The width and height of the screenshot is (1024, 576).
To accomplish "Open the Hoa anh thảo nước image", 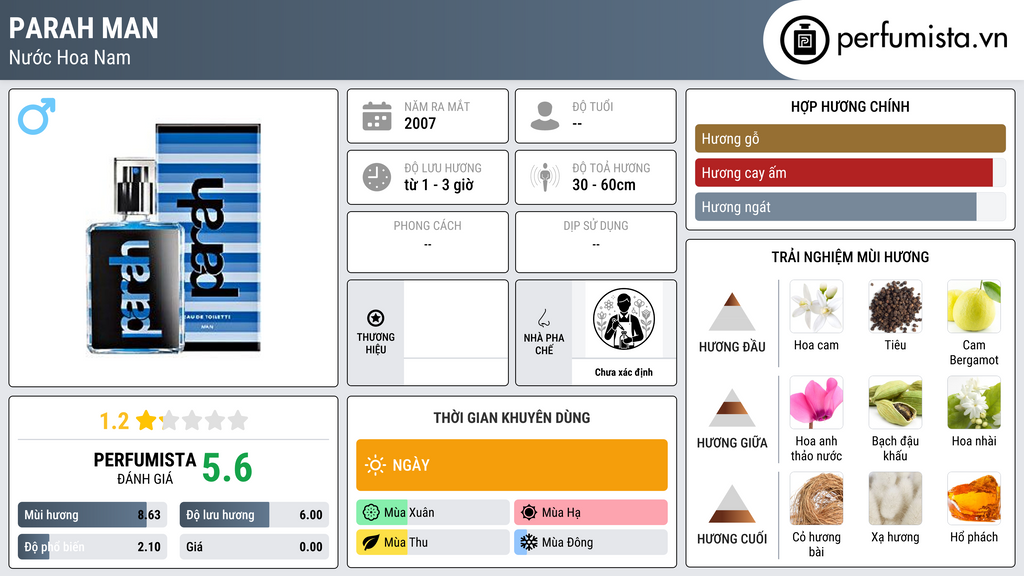I will (x=816, y=403).
